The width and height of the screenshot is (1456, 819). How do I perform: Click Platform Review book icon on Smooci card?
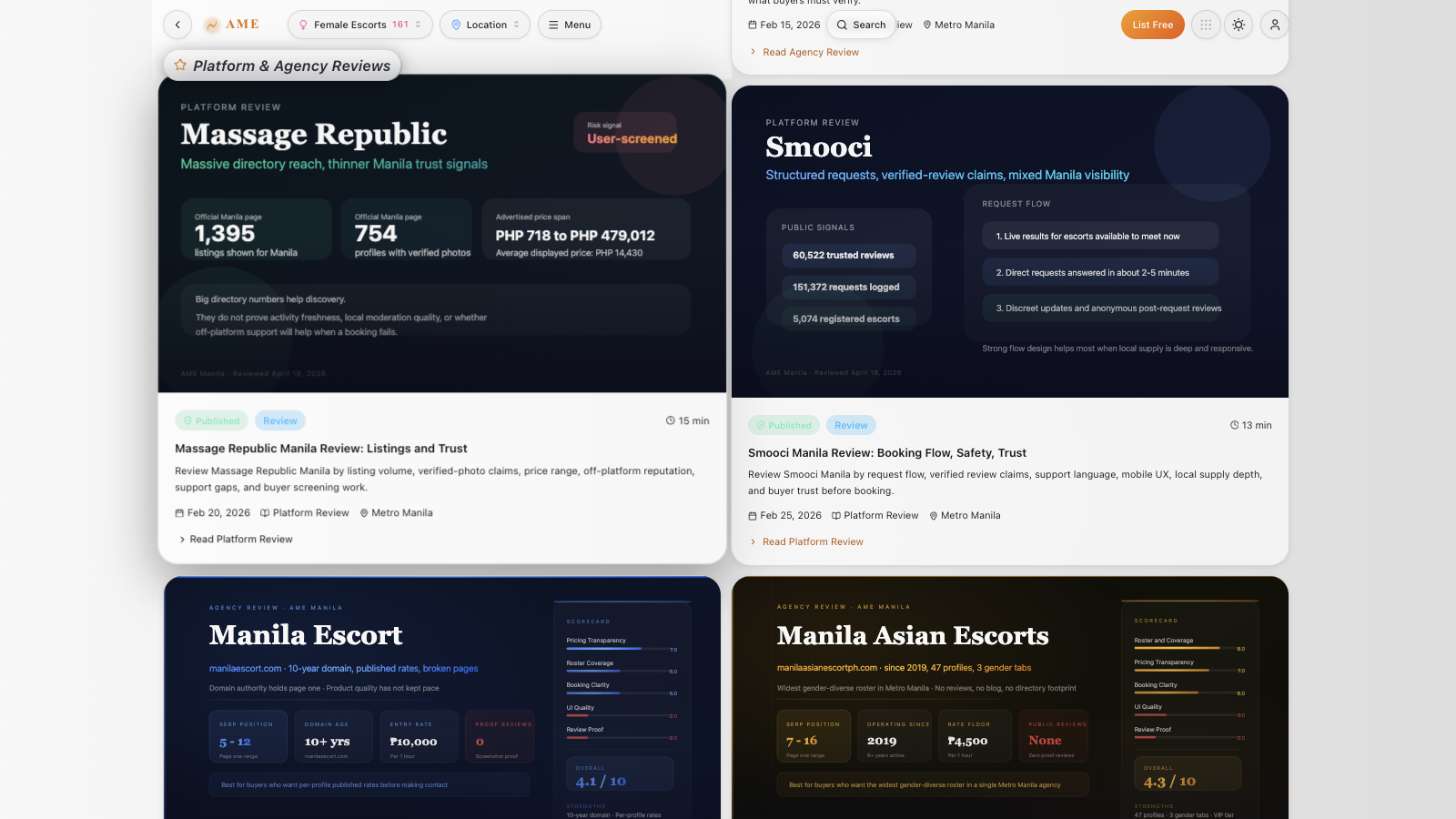[x=836, y=516]
